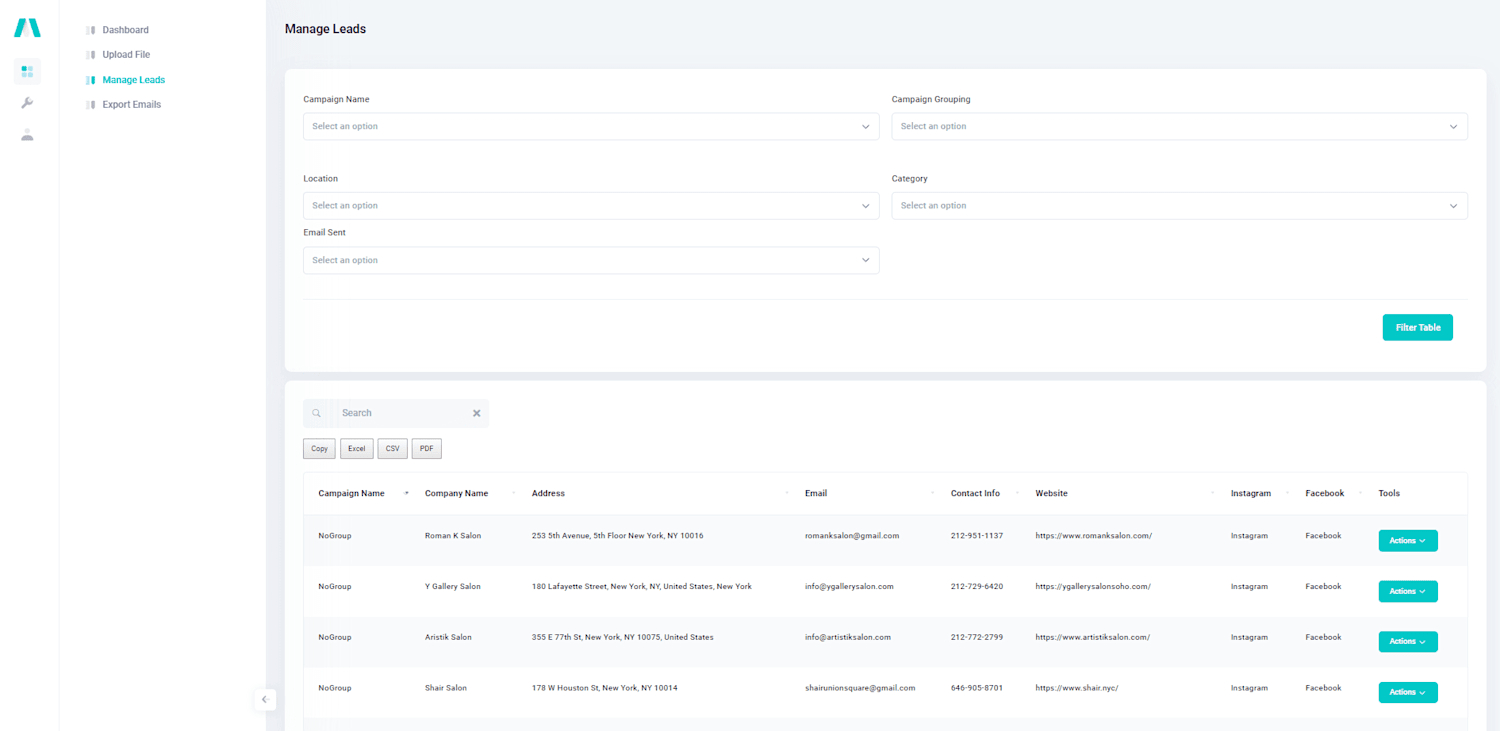This screenshot has height=731, width=1500.
Task: Click address 180 Lafayette Street
Action: (642, 586)
